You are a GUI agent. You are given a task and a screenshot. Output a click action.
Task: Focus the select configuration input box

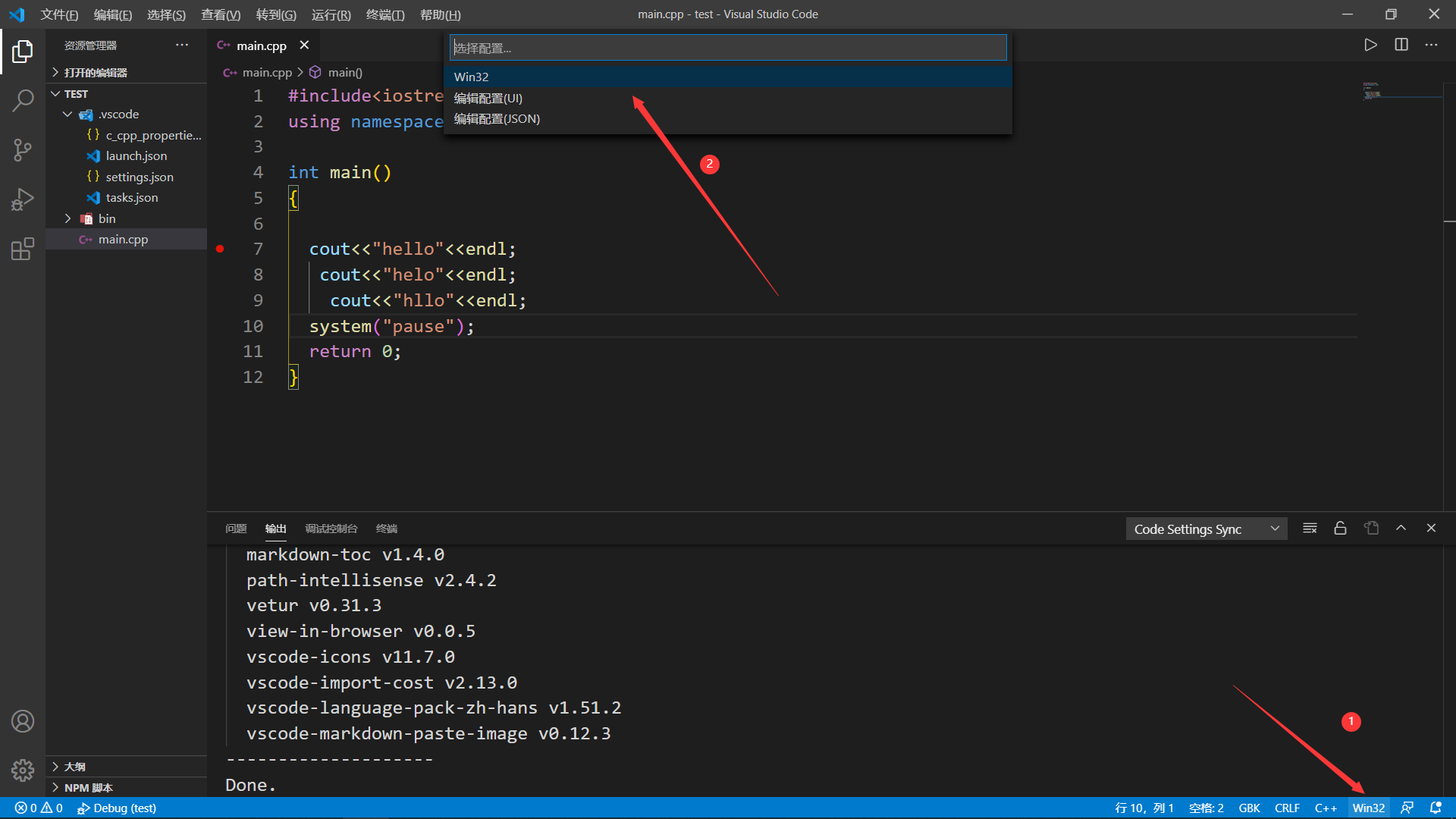728,48
